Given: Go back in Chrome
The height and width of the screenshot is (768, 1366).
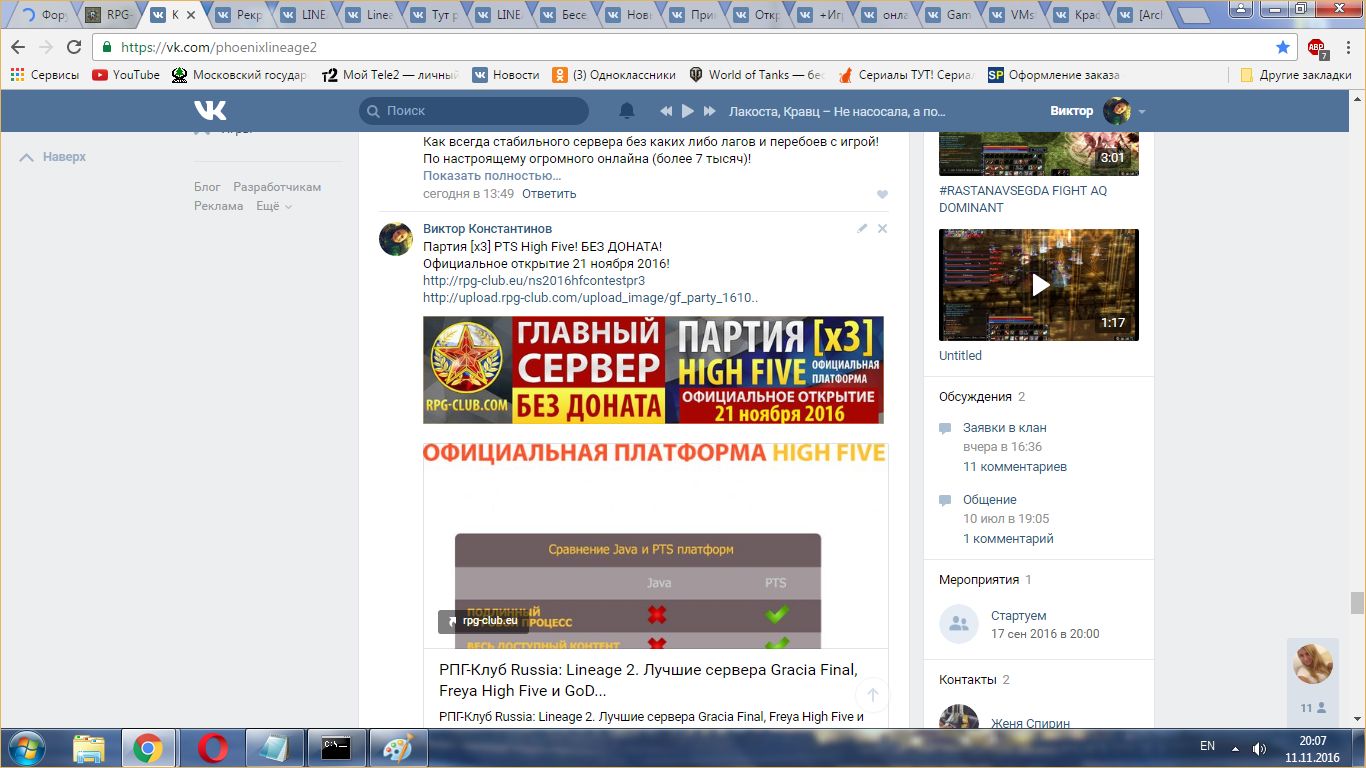Looking at the screenshot, I should coord(19,47).
